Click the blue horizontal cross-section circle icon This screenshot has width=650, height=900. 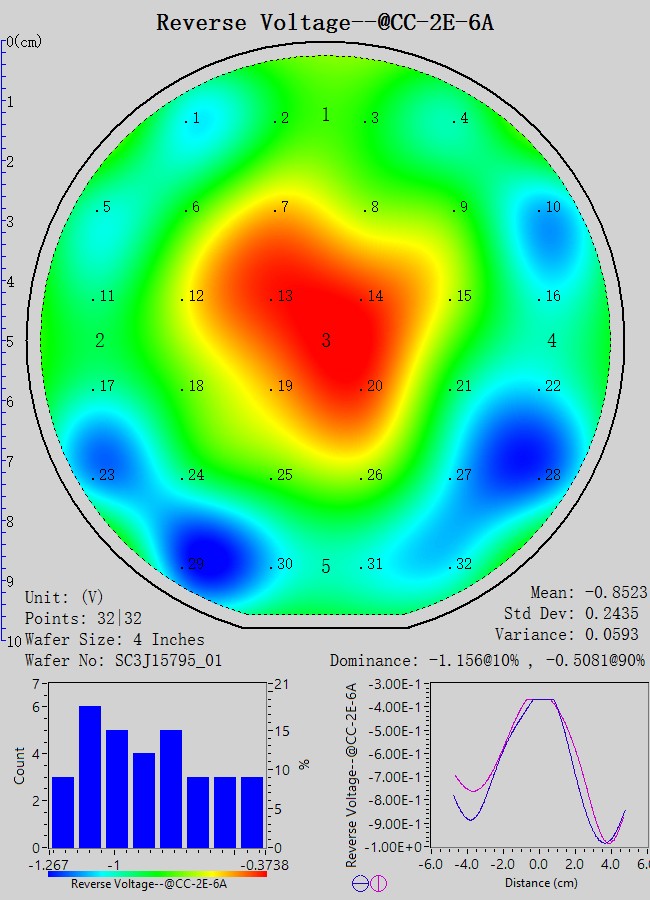pos(361,883)
